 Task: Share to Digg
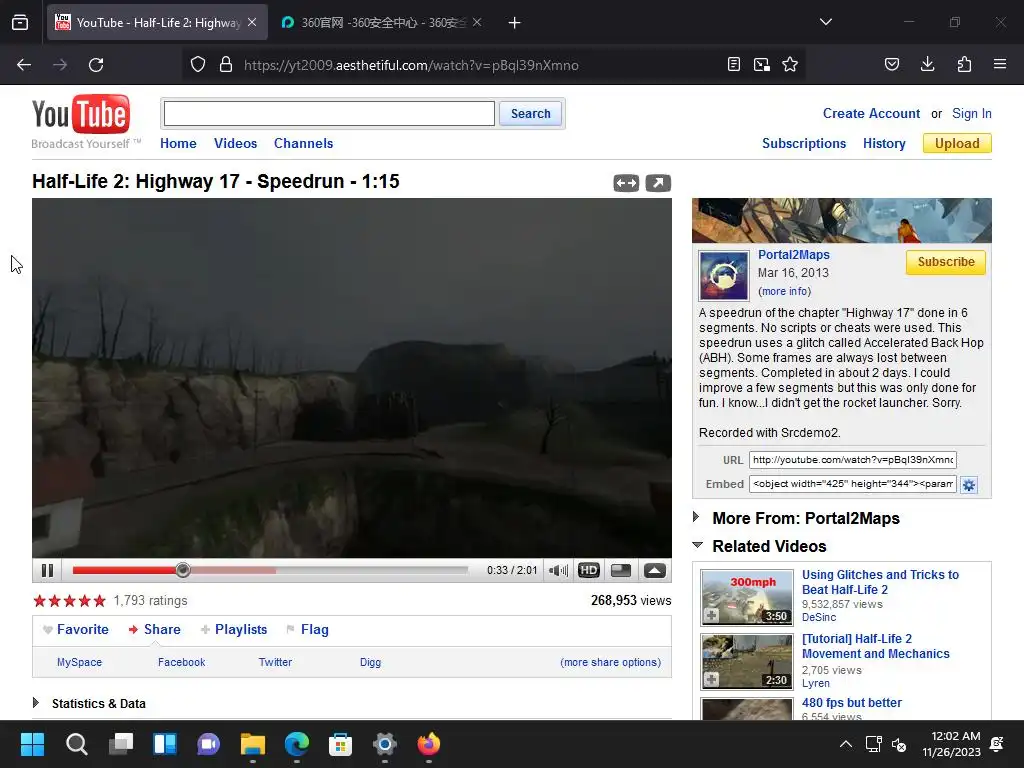(x=370, y=662)
